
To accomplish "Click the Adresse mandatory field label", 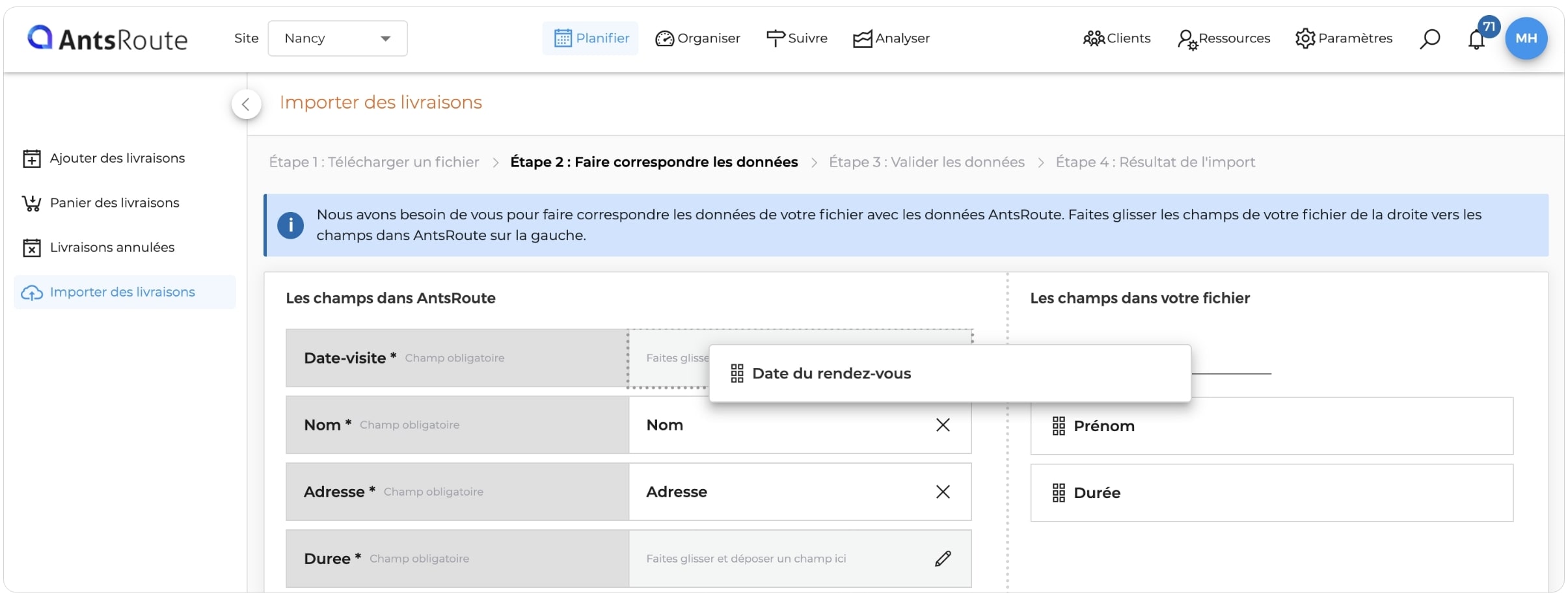I will [x=457, y=492].
